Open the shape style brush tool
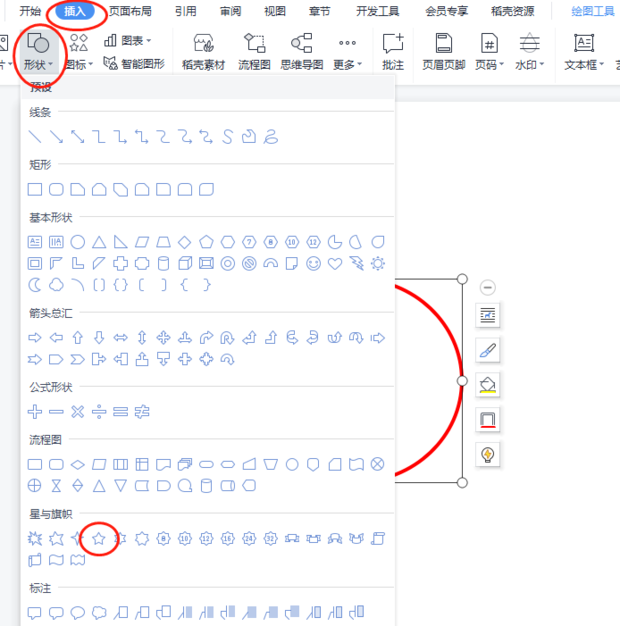Screen dimensions: 620x626 [487, 351]
